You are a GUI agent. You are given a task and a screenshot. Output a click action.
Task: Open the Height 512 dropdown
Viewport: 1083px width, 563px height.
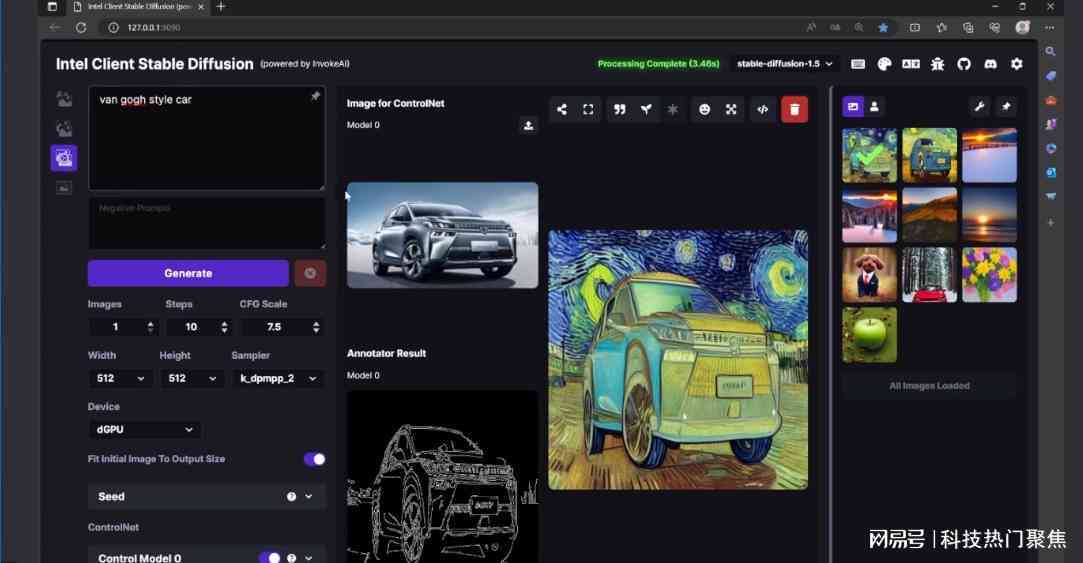193,378
